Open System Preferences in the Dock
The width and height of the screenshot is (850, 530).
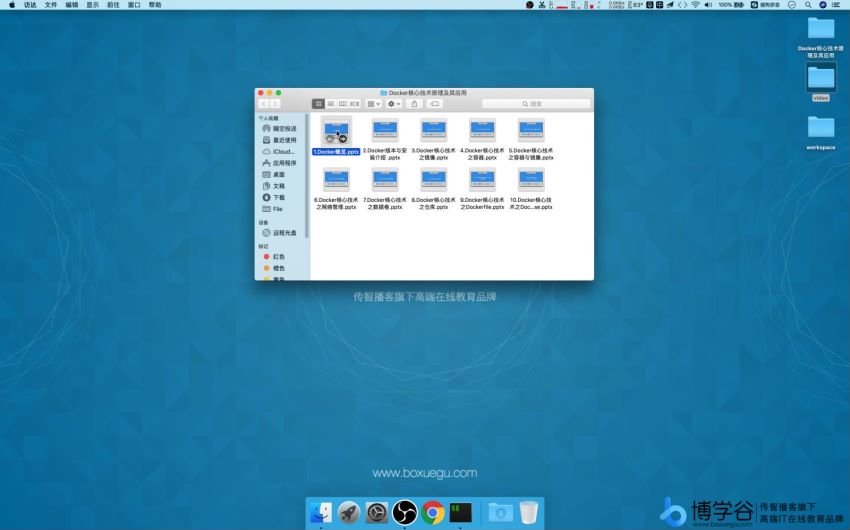click(x=376, y=512)
